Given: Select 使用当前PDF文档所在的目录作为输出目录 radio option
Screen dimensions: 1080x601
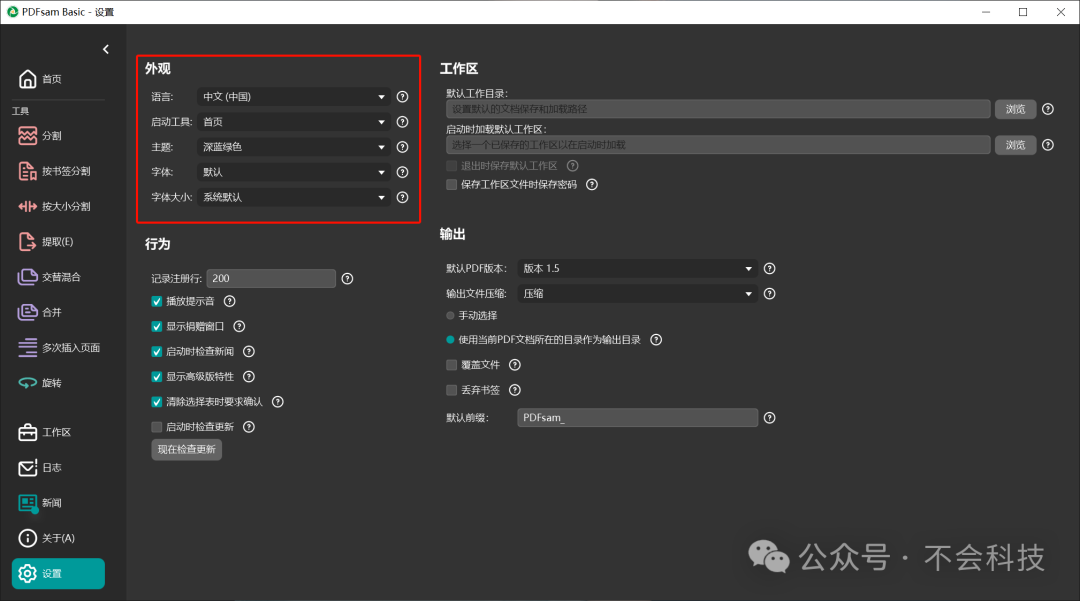Looking at the screenshot, I should click(450, 339).
